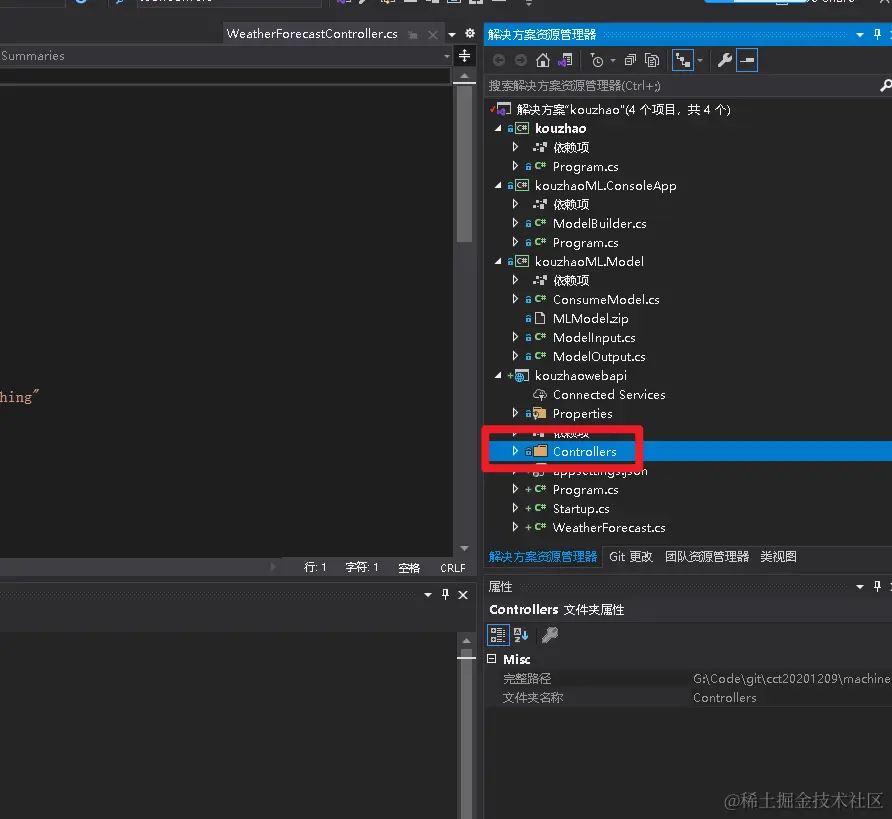The width and height of the screenshot is (892, 819).
Task: Collapse the kouzhaowebapi project
Action: point(498,375)
